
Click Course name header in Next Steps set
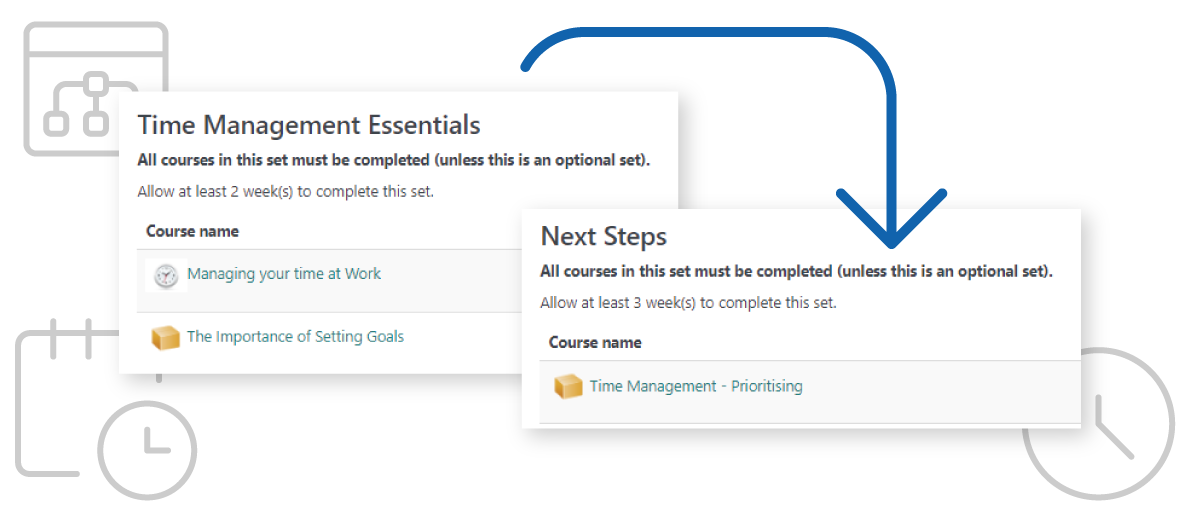tap(595, 342)
